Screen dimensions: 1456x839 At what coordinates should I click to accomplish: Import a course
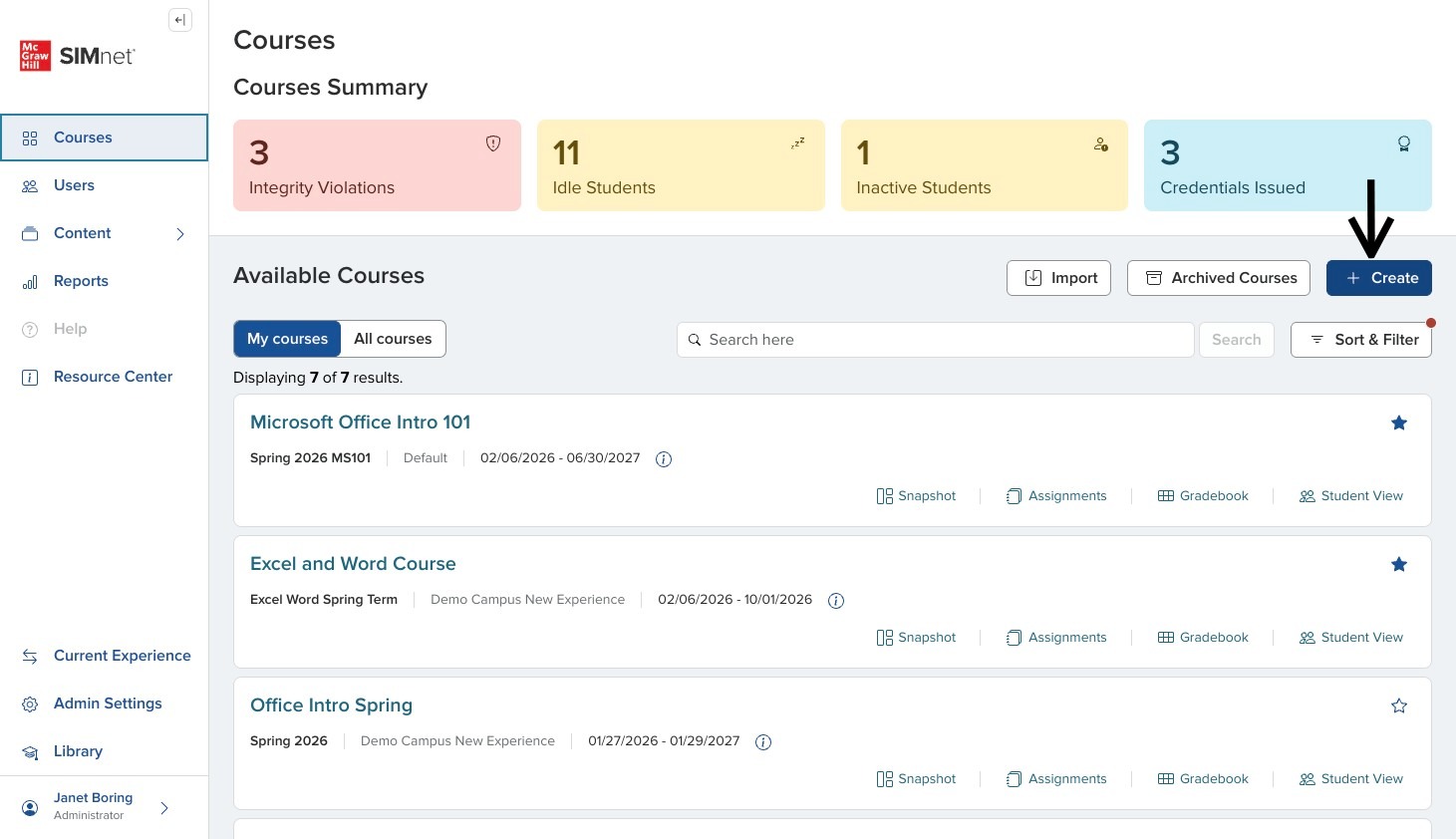click(1059, 278)
